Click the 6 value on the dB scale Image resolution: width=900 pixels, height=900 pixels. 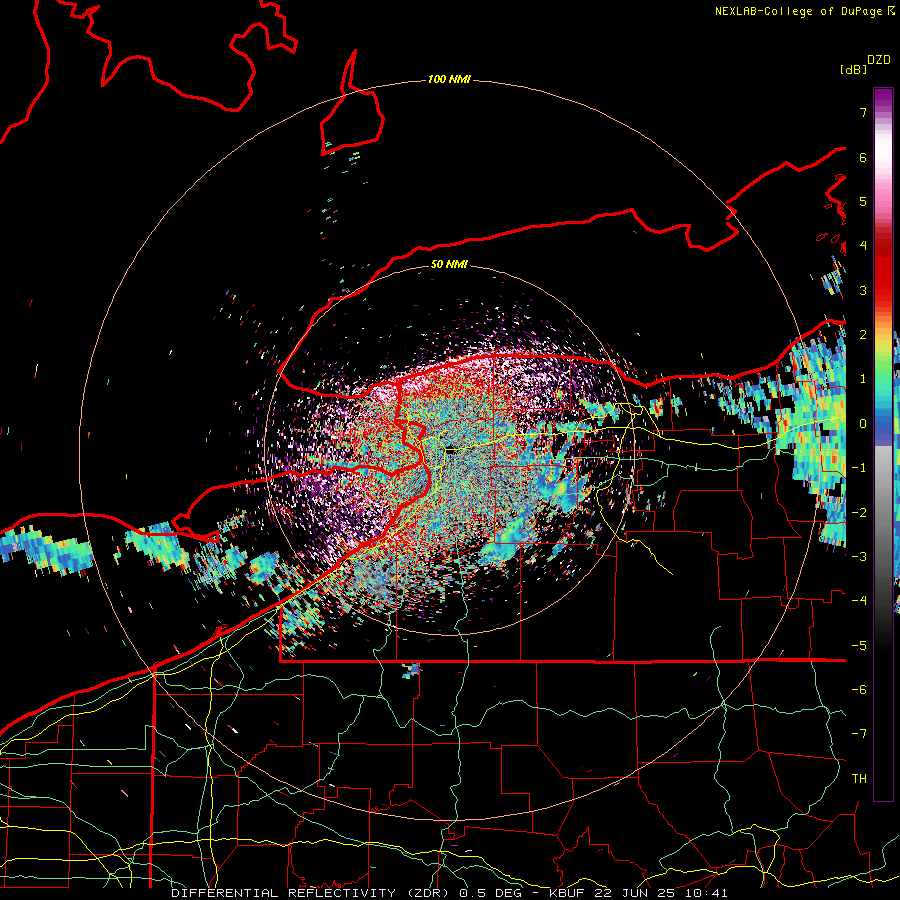tap(863, 157)
